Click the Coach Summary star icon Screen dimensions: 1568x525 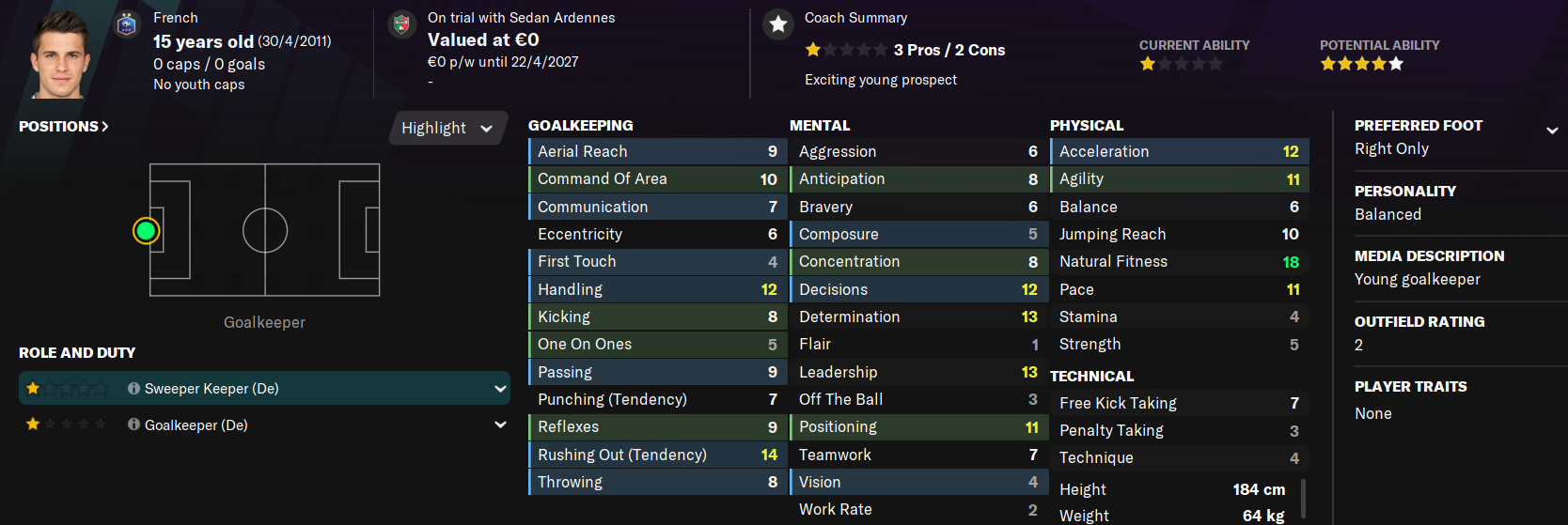(x=778, y=25)
